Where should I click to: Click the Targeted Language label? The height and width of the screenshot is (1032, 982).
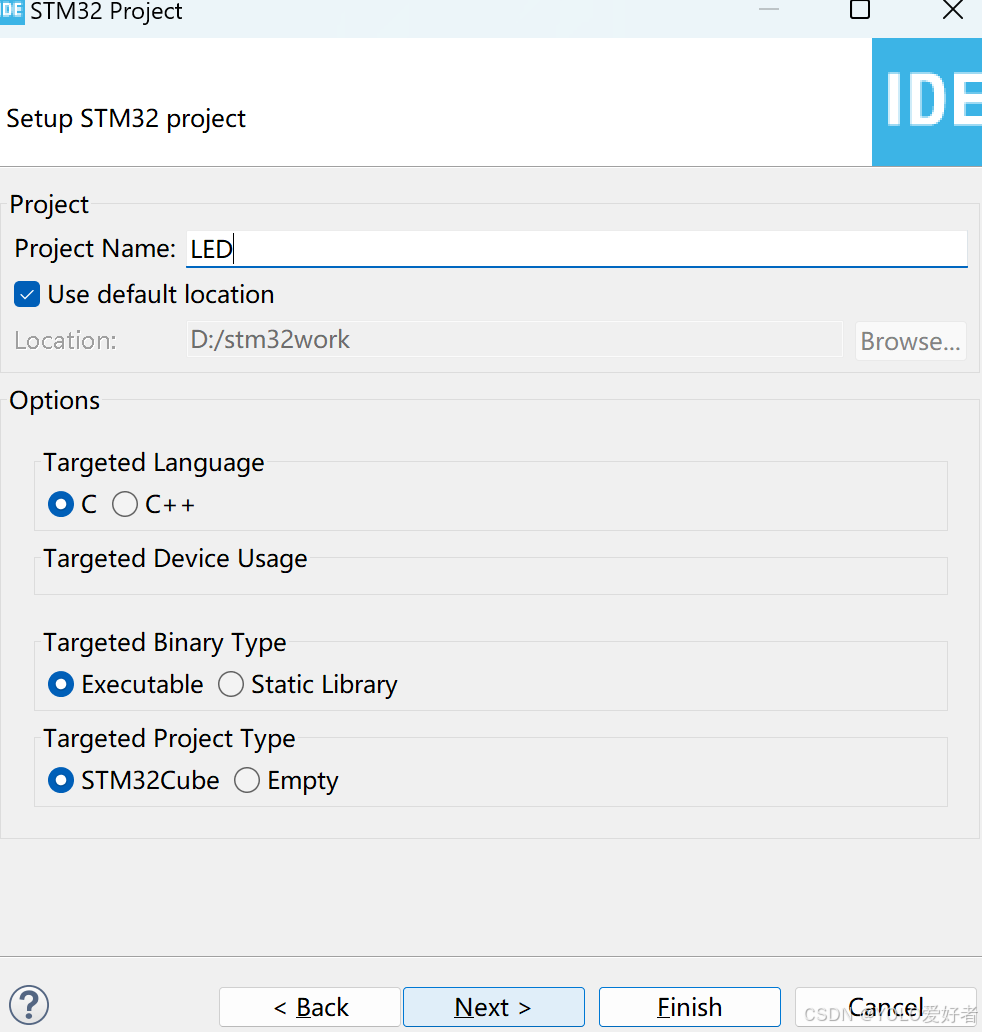tap(153, 463)
